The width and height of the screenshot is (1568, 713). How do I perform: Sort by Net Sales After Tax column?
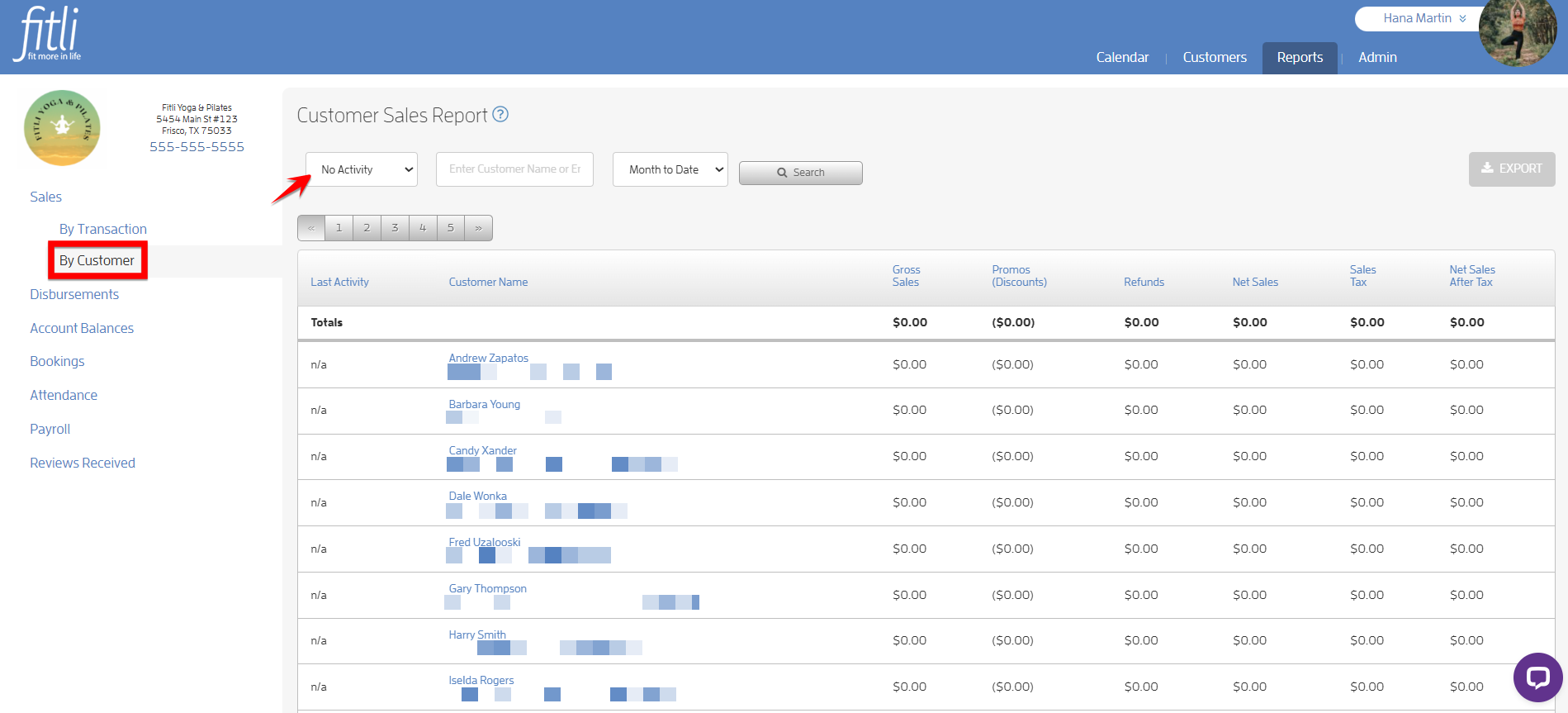[1472, 276]
